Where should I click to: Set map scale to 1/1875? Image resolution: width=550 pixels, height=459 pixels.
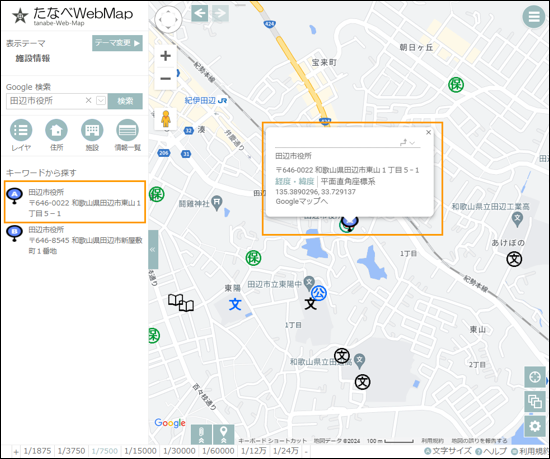(x=37, y=451)
